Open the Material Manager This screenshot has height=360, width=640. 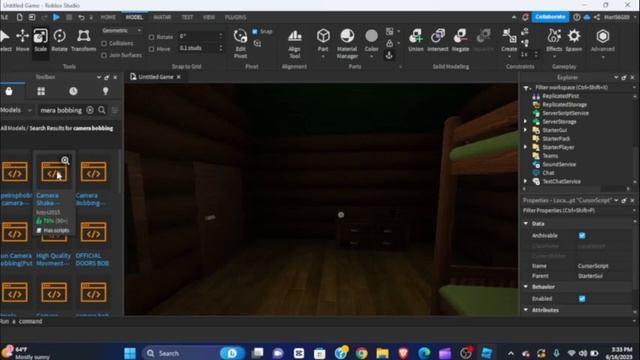(347, 43)
